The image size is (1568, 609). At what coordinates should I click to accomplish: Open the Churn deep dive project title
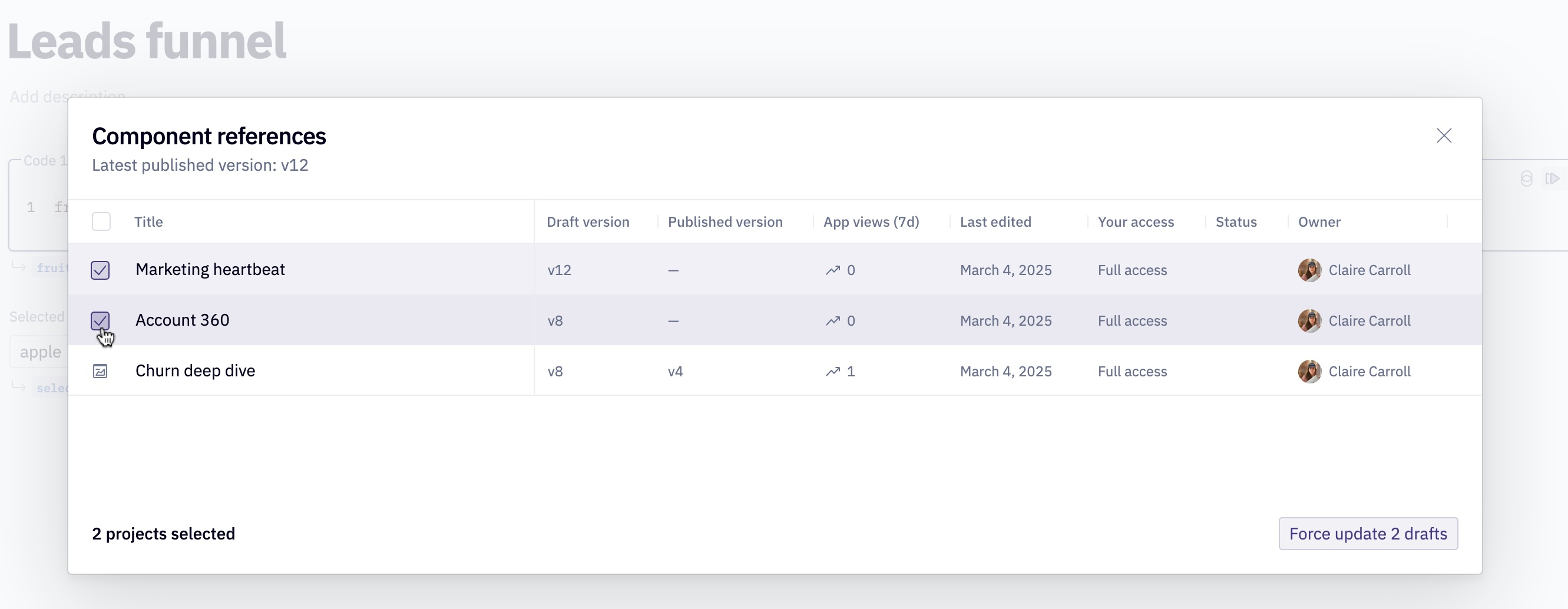click(195, 371)
